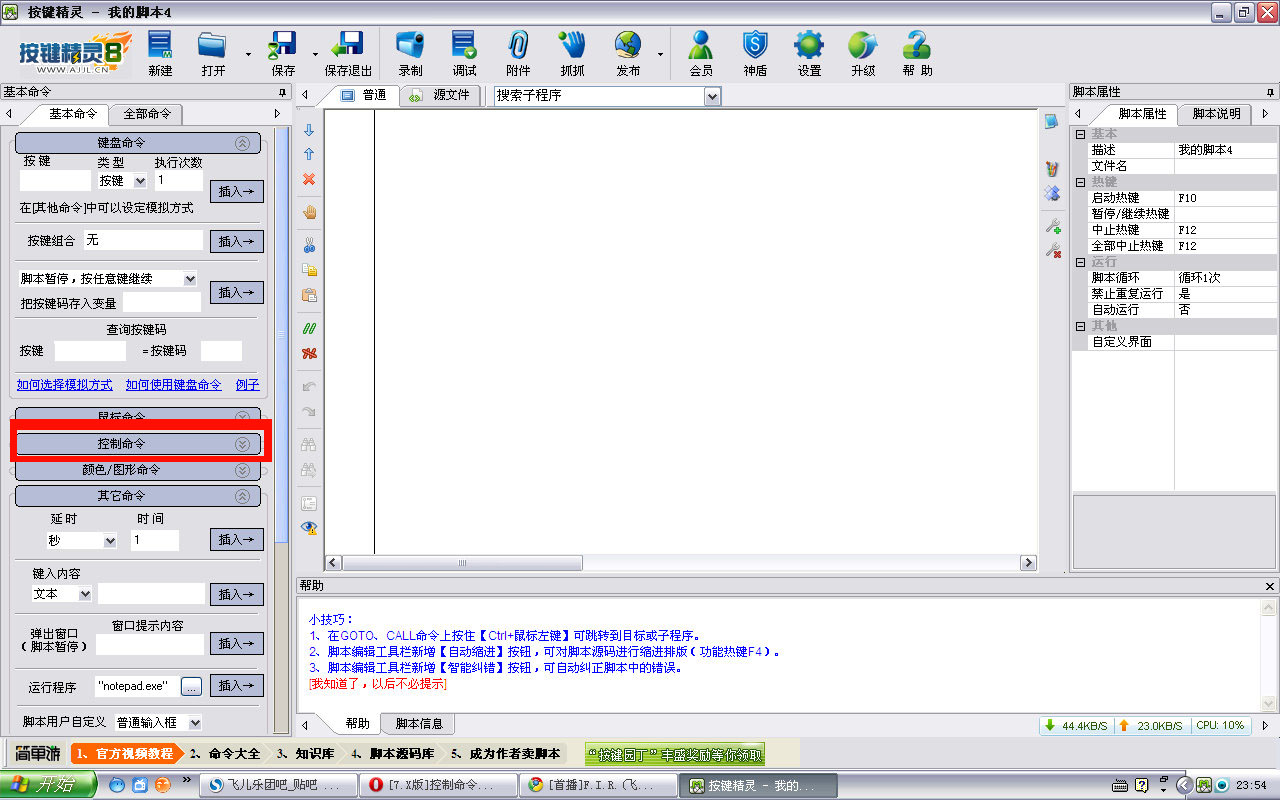Click the copy icon in editor toolbar

pyautogui.click(x=309, y=270)
